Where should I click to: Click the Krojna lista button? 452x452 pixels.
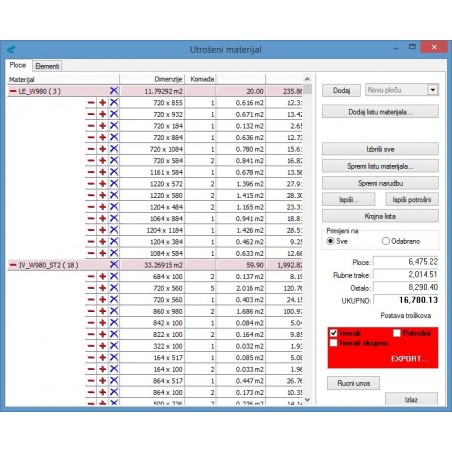[x=380, y=216]
